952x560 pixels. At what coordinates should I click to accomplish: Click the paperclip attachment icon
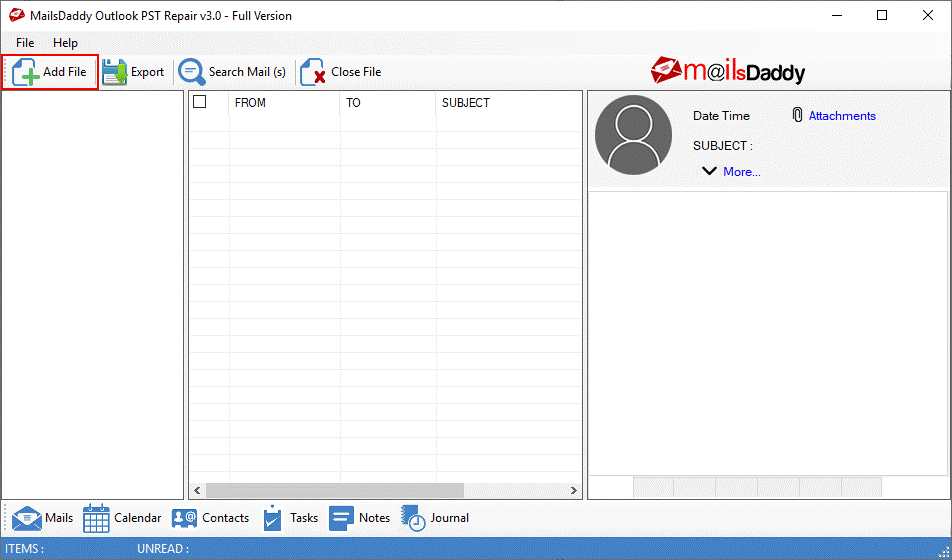pos(798,115)
